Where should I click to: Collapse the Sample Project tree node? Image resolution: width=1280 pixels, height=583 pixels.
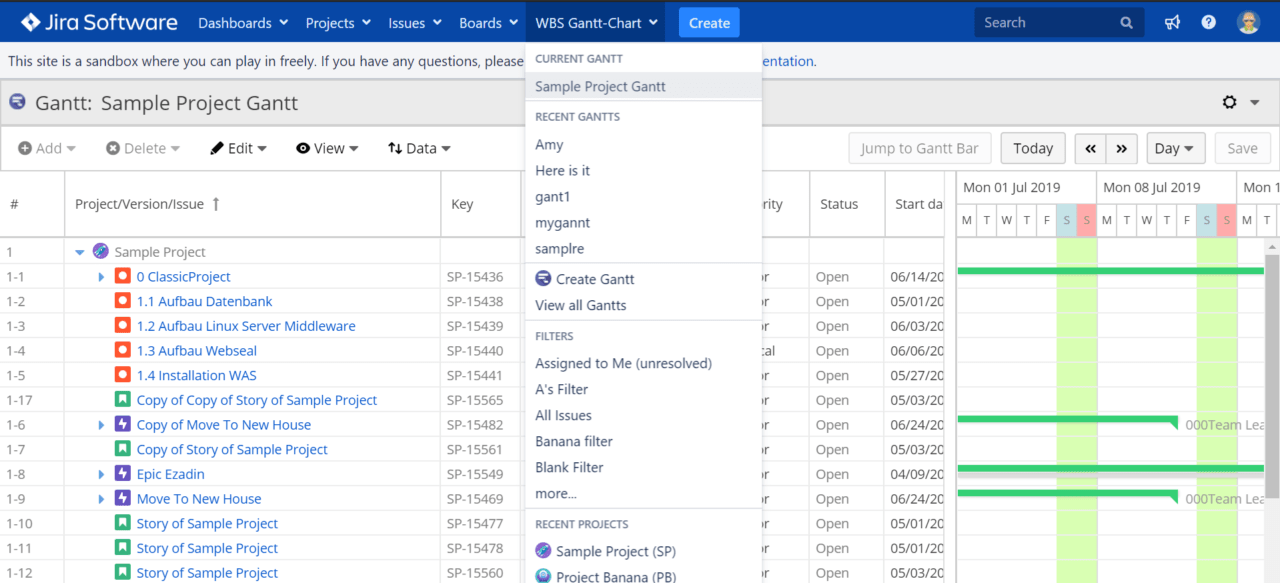click(80, 252)
